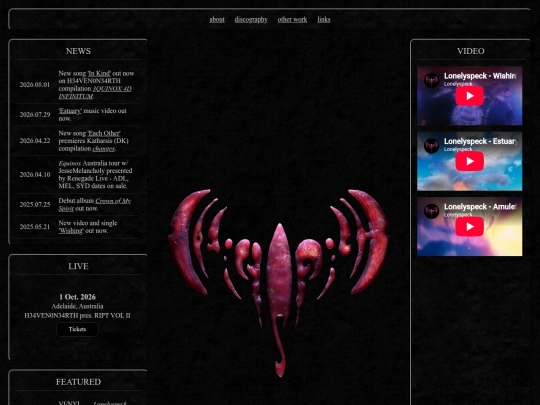Select the news date 2026.07.29
Screen dimensions: 540x405
[35, 115]
